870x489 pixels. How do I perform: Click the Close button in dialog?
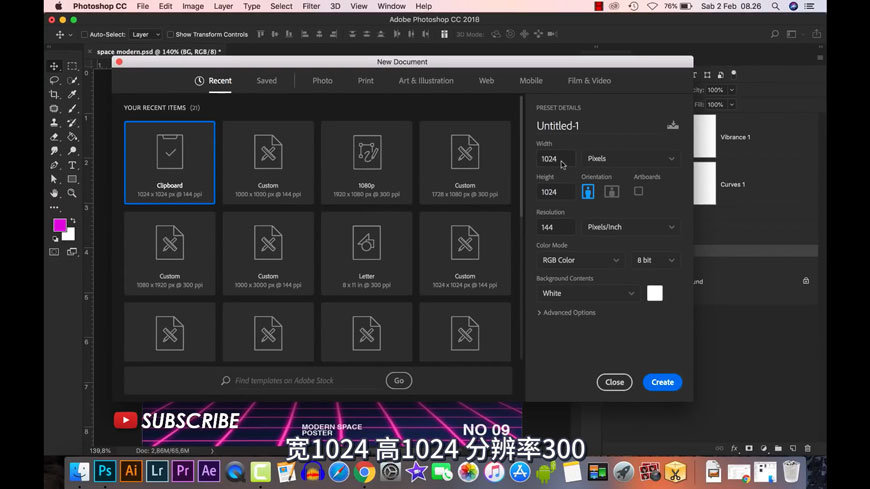[614, 382]
